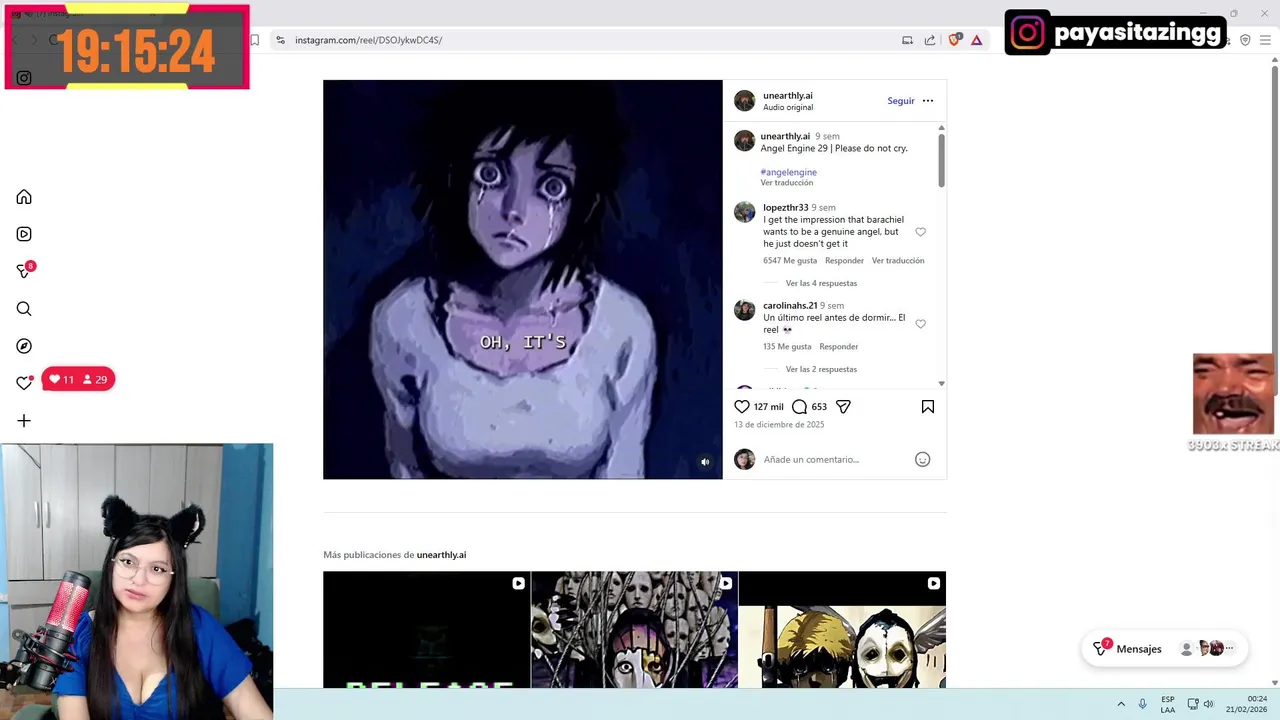Open the network tray icon

click(1193, 704)
